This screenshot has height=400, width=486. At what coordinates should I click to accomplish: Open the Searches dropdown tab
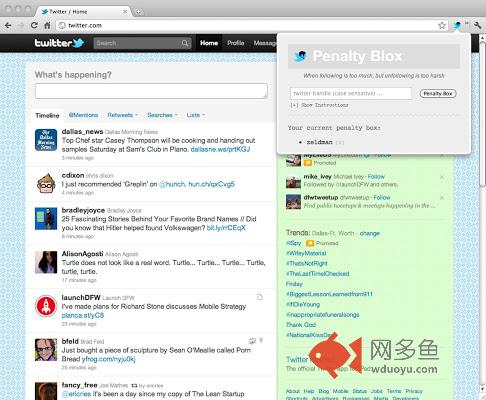(162, 115)
